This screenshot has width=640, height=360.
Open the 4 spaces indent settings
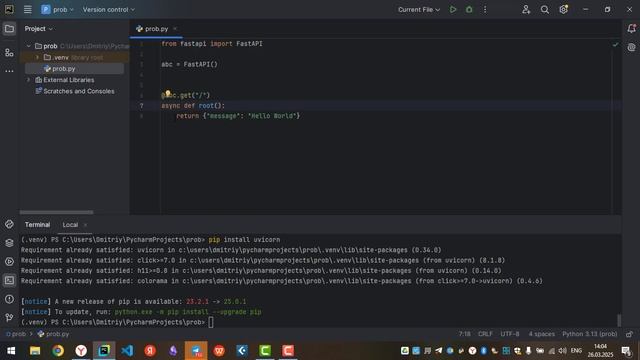point(542,334)
